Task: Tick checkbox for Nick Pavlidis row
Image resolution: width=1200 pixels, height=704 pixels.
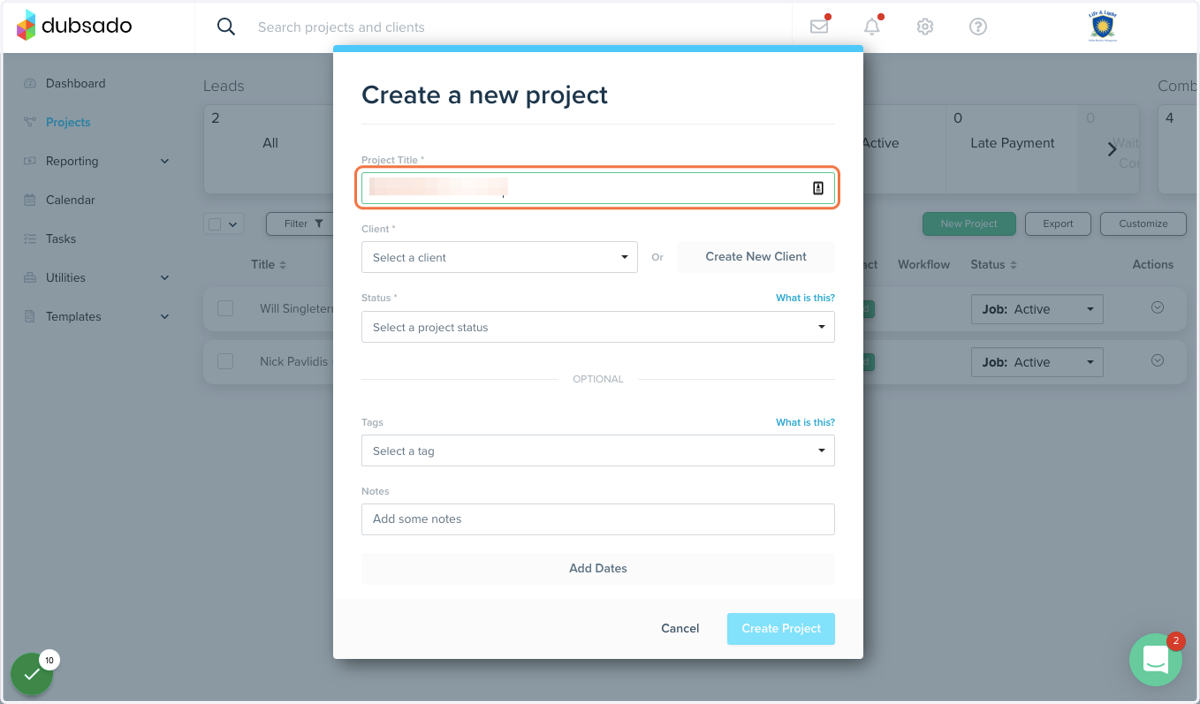Action: (225, 361)
